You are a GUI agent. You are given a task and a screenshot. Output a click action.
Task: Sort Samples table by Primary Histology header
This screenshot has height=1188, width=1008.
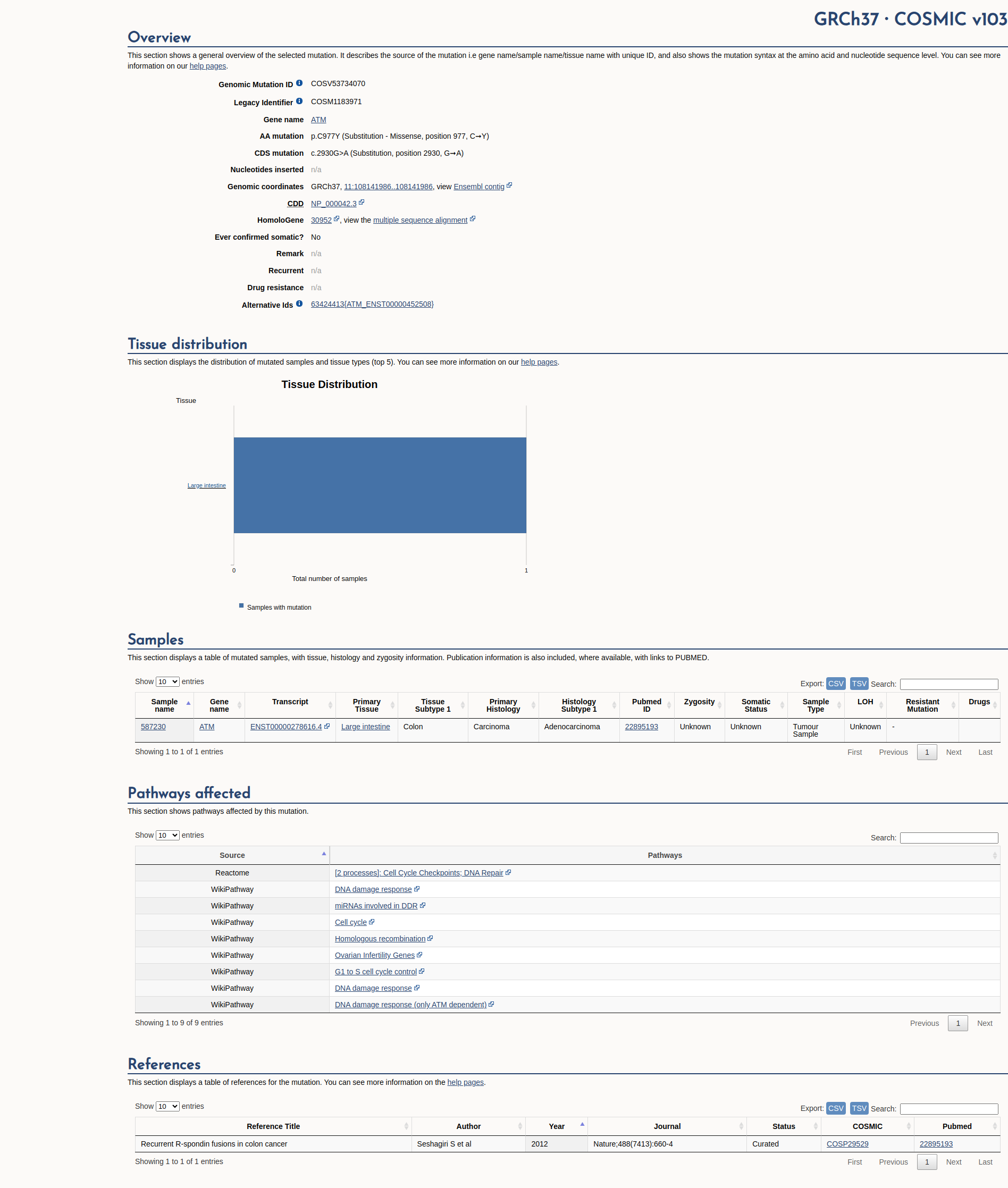point(503,705)
